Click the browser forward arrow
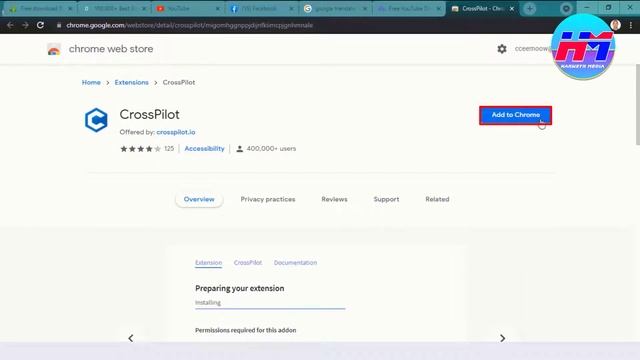Image resolution: width=640 pixels, height=360 pixels. (x=25, y=25)
